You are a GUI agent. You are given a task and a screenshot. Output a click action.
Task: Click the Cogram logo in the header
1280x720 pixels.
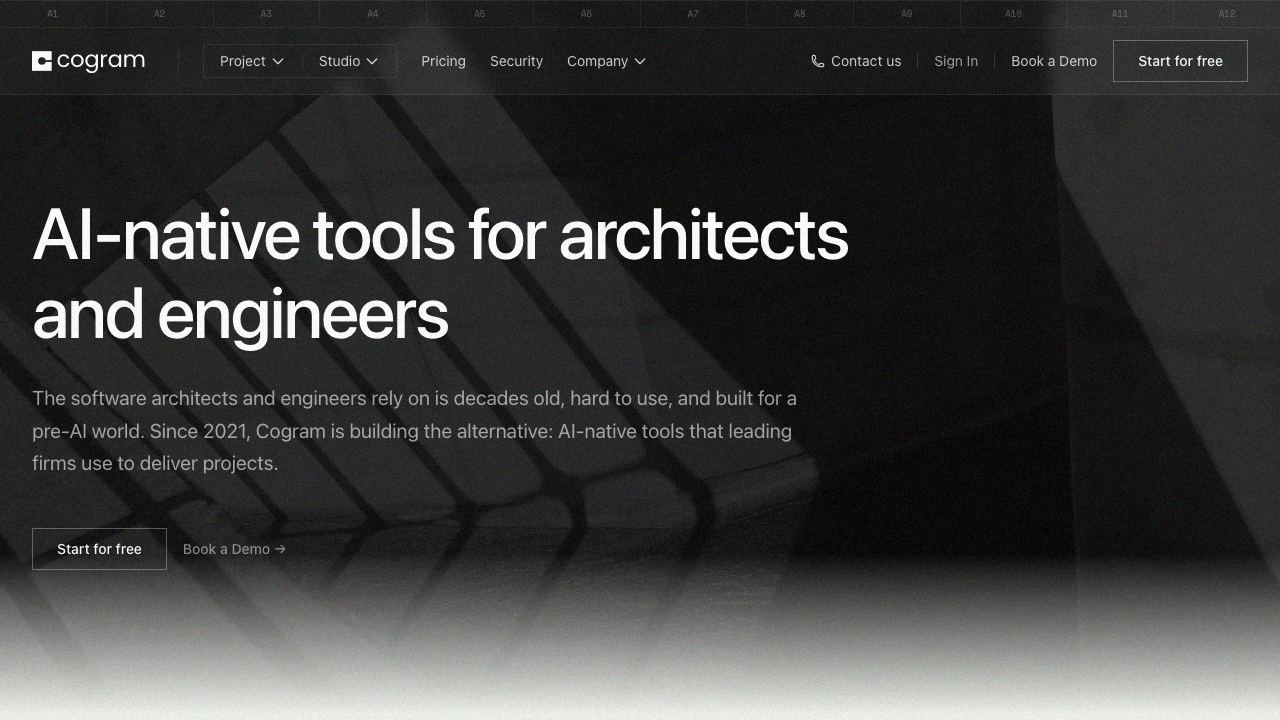click(x=88, y=61)
